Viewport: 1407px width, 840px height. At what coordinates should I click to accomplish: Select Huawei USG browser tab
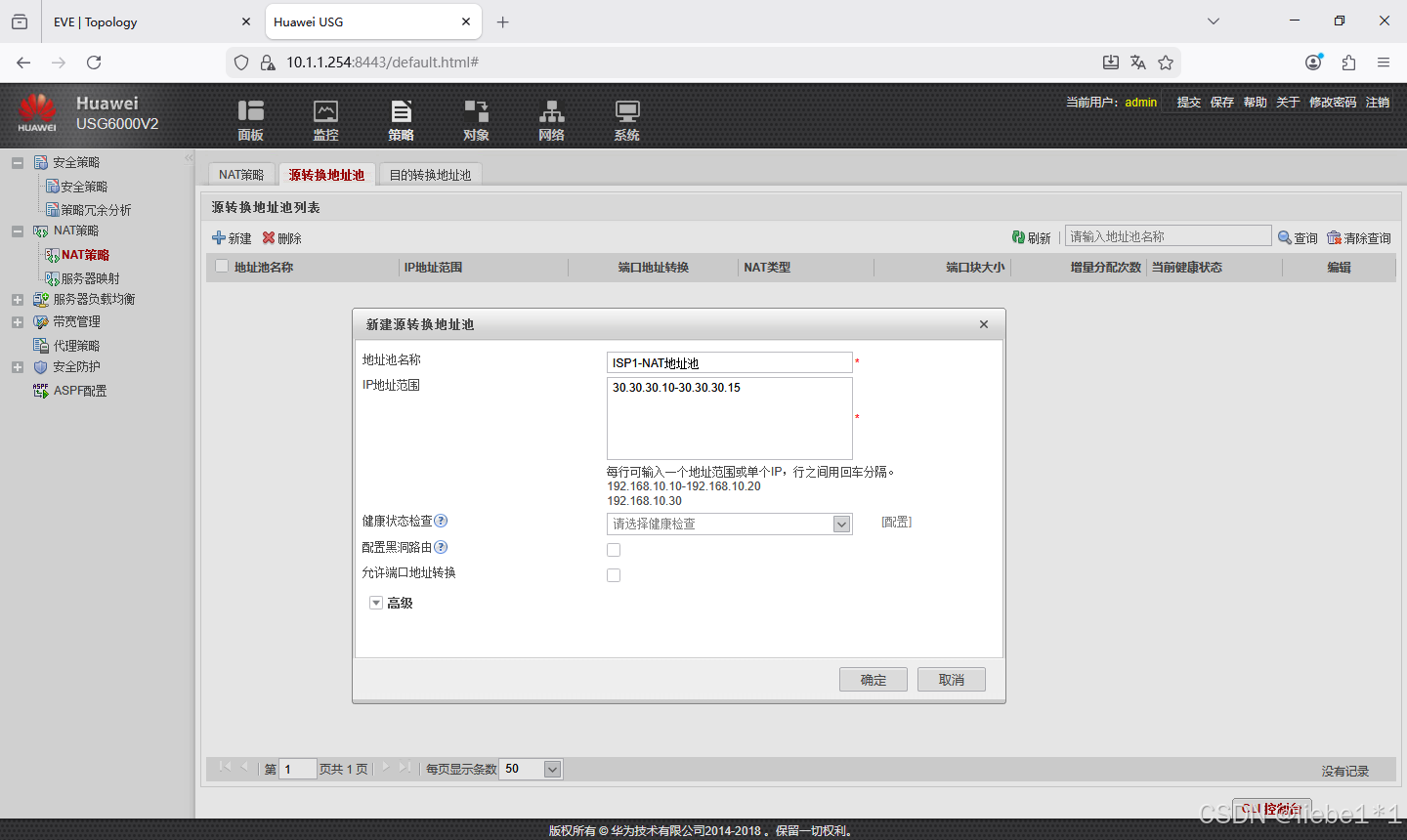pyautogui.click(x=371, y=21)
